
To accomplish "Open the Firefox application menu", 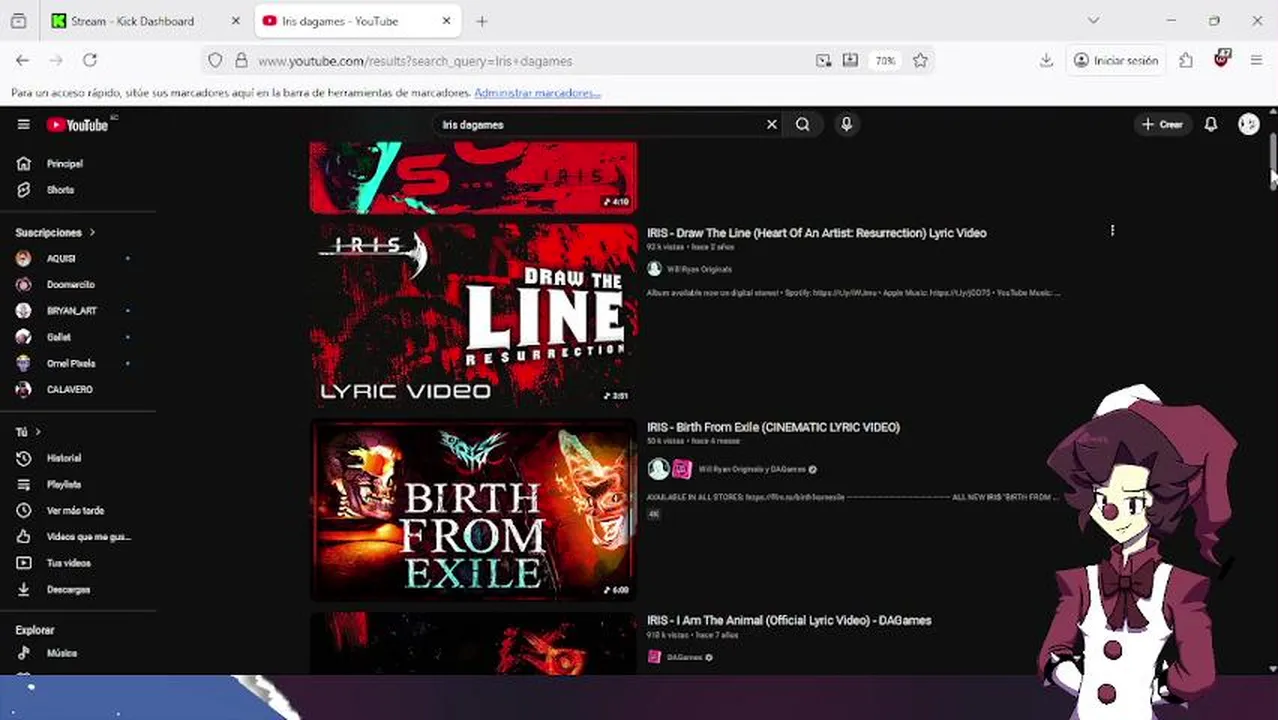I will (1256, 60).
